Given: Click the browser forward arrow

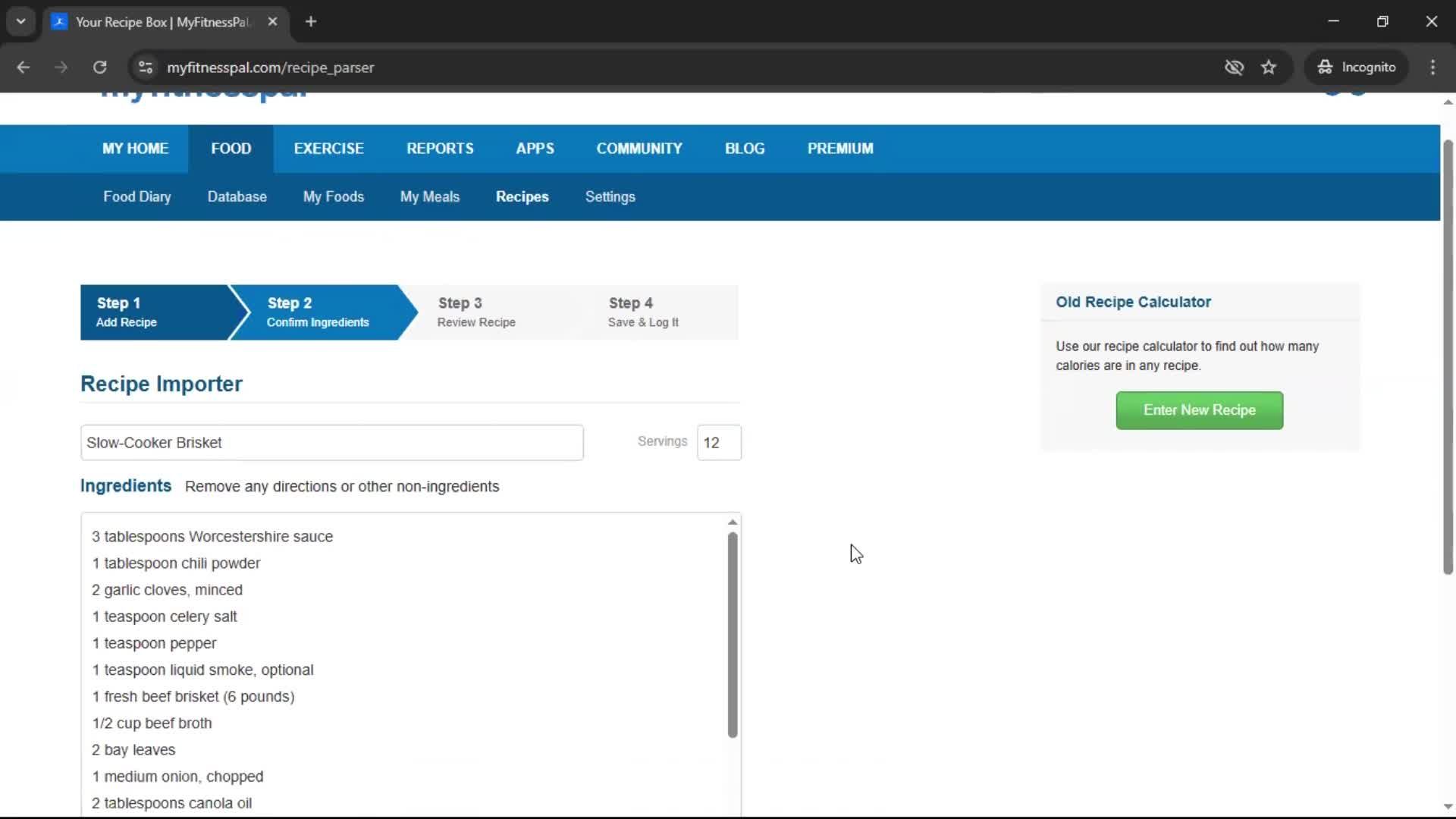Looking at the screenshot, I should tap(61, 67).
